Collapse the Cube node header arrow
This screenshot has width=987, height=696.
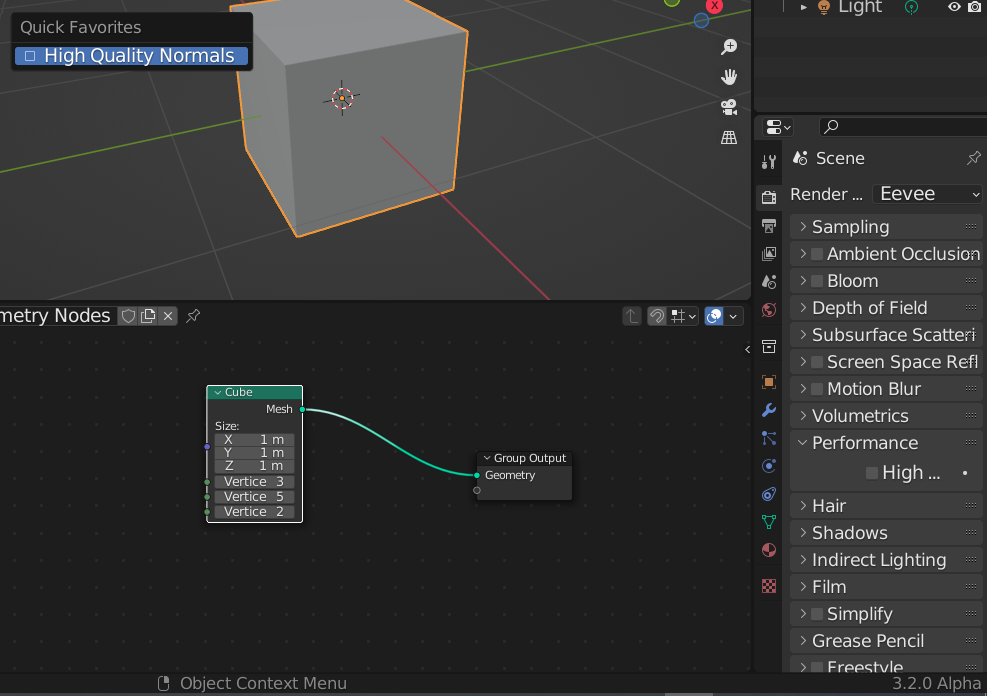(x=217, y=393)
